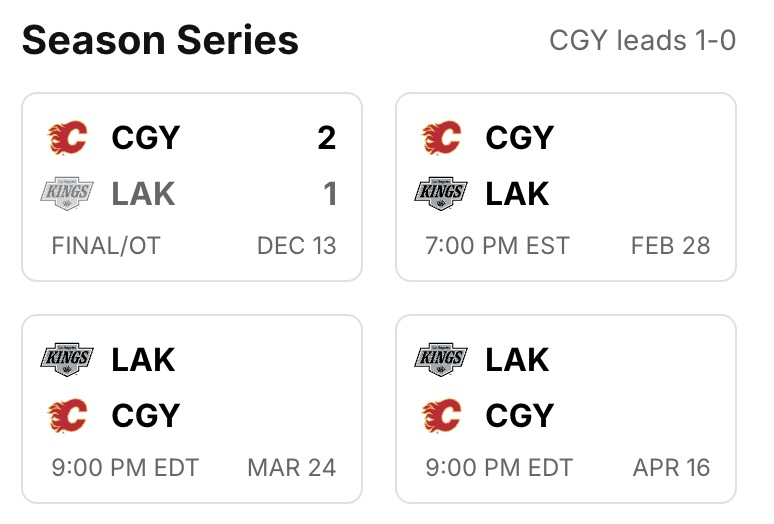Click the Season Series heading

(160, 41)
